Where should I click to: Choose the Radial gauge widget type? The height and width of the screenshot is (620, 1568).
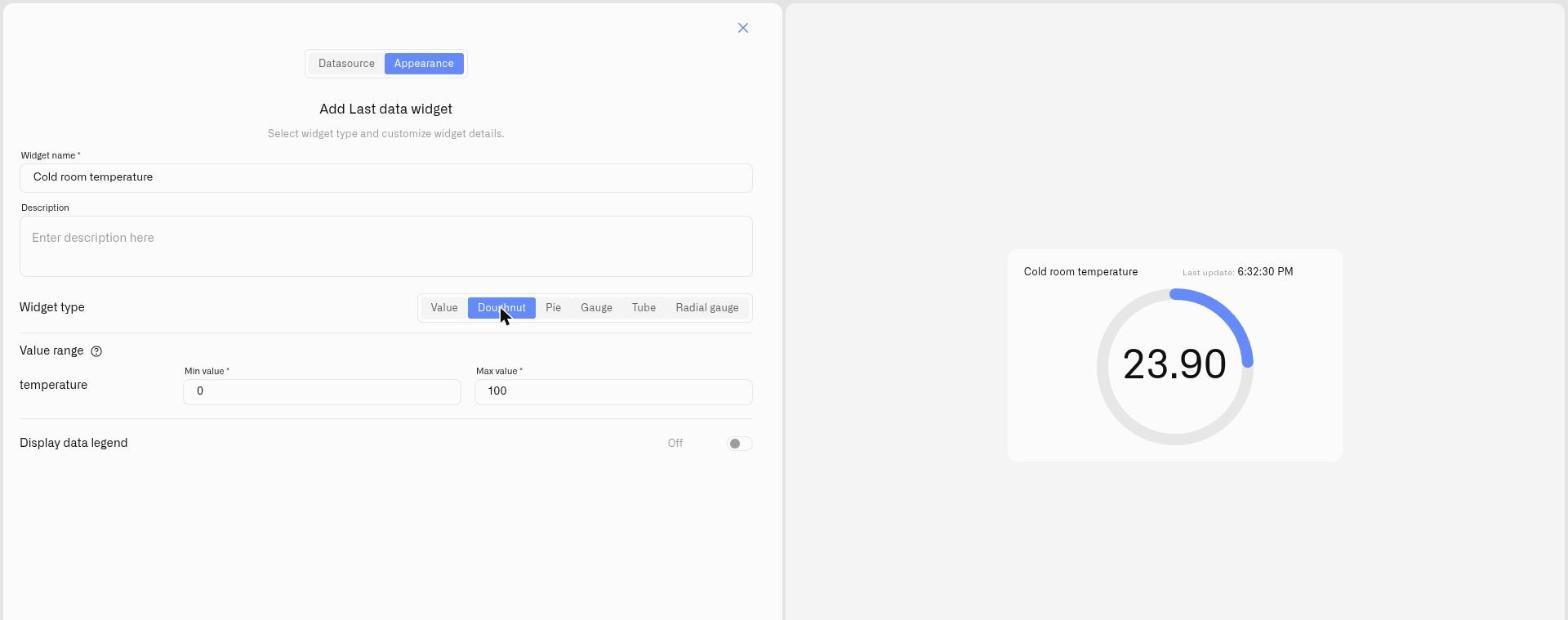[707, 308]
